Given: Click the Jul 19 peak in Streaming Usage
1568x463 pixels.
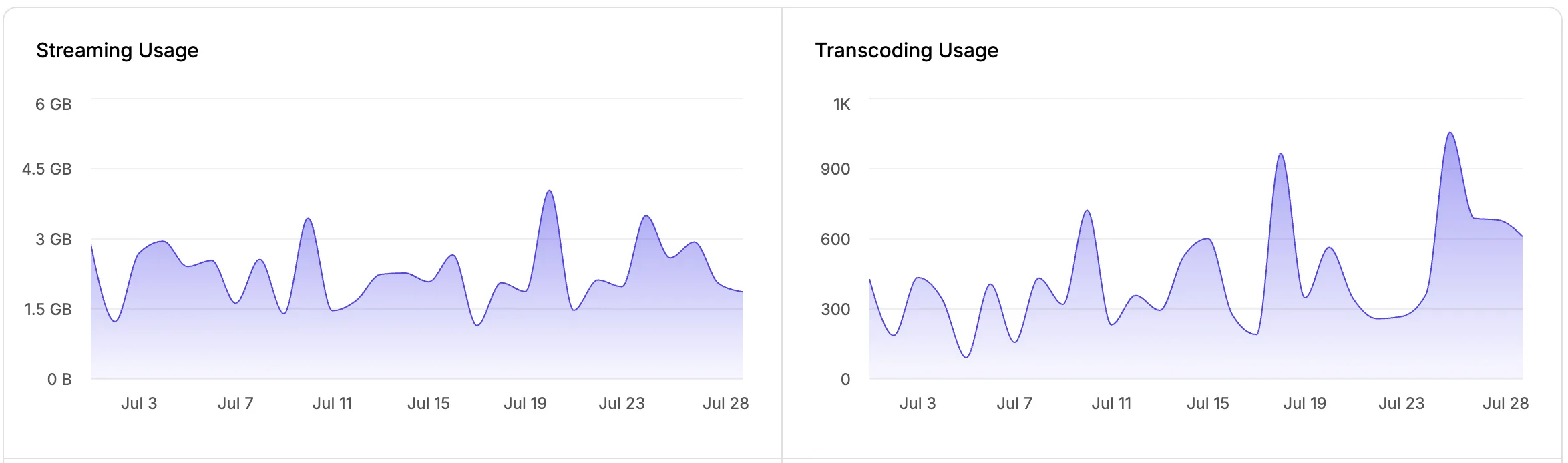Looking at the screenshot, I should [549, 191].
